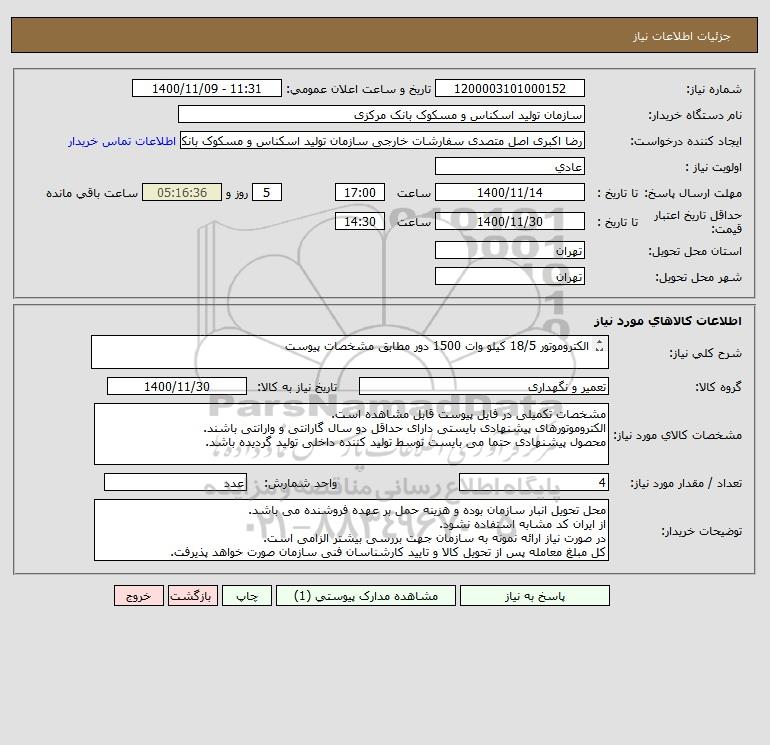
Task: Click the price validity date 1400/11/30
Action: [x=510, y=221]
